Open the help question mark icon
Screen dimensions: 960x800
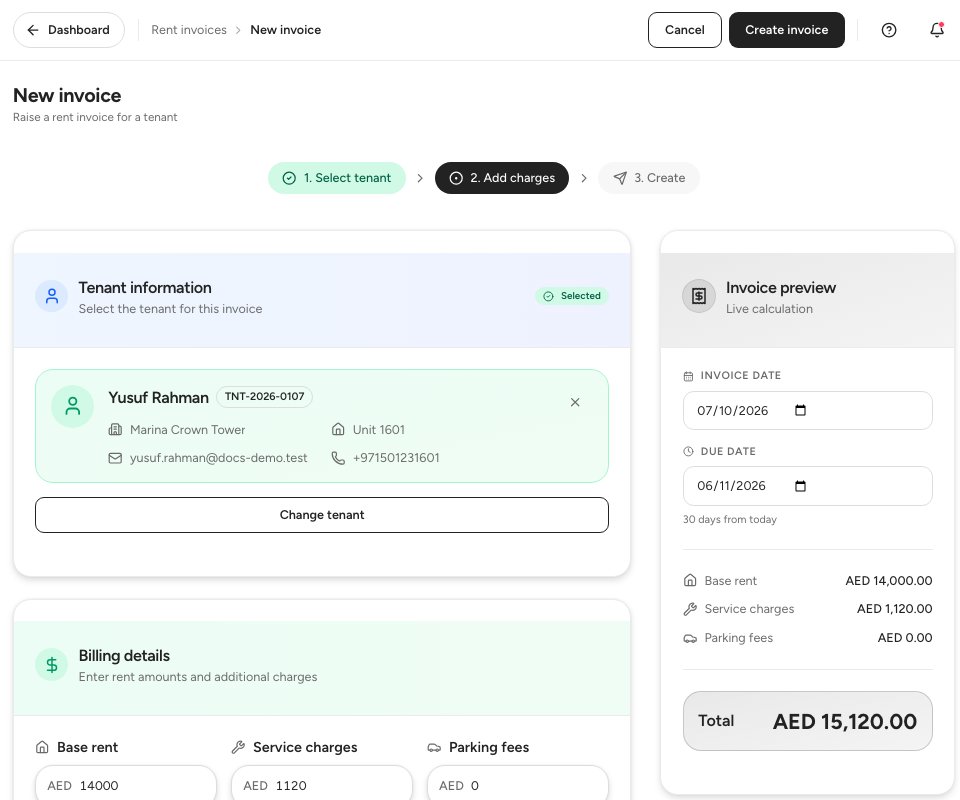(888, 30)
